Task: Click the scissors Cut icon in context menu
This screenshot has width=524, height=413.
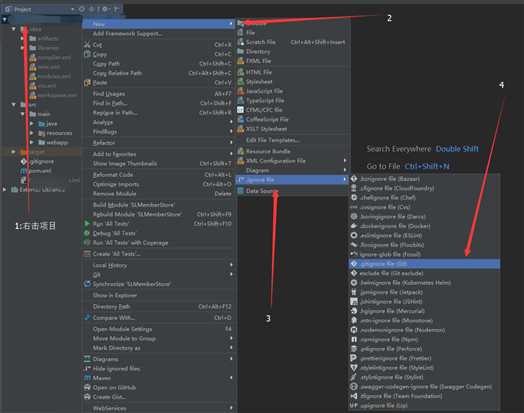Action: coord(87,44)
